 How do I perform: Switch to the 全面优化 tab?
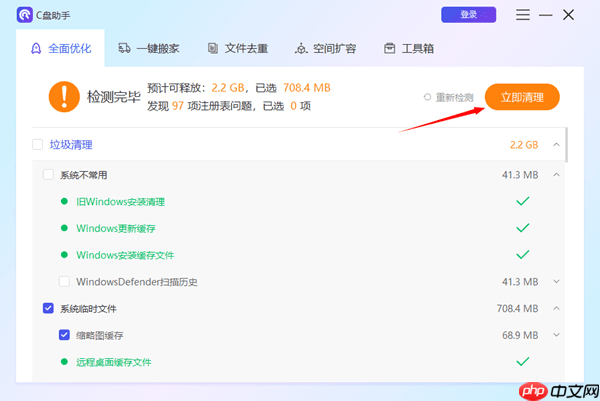pos(60,48)
